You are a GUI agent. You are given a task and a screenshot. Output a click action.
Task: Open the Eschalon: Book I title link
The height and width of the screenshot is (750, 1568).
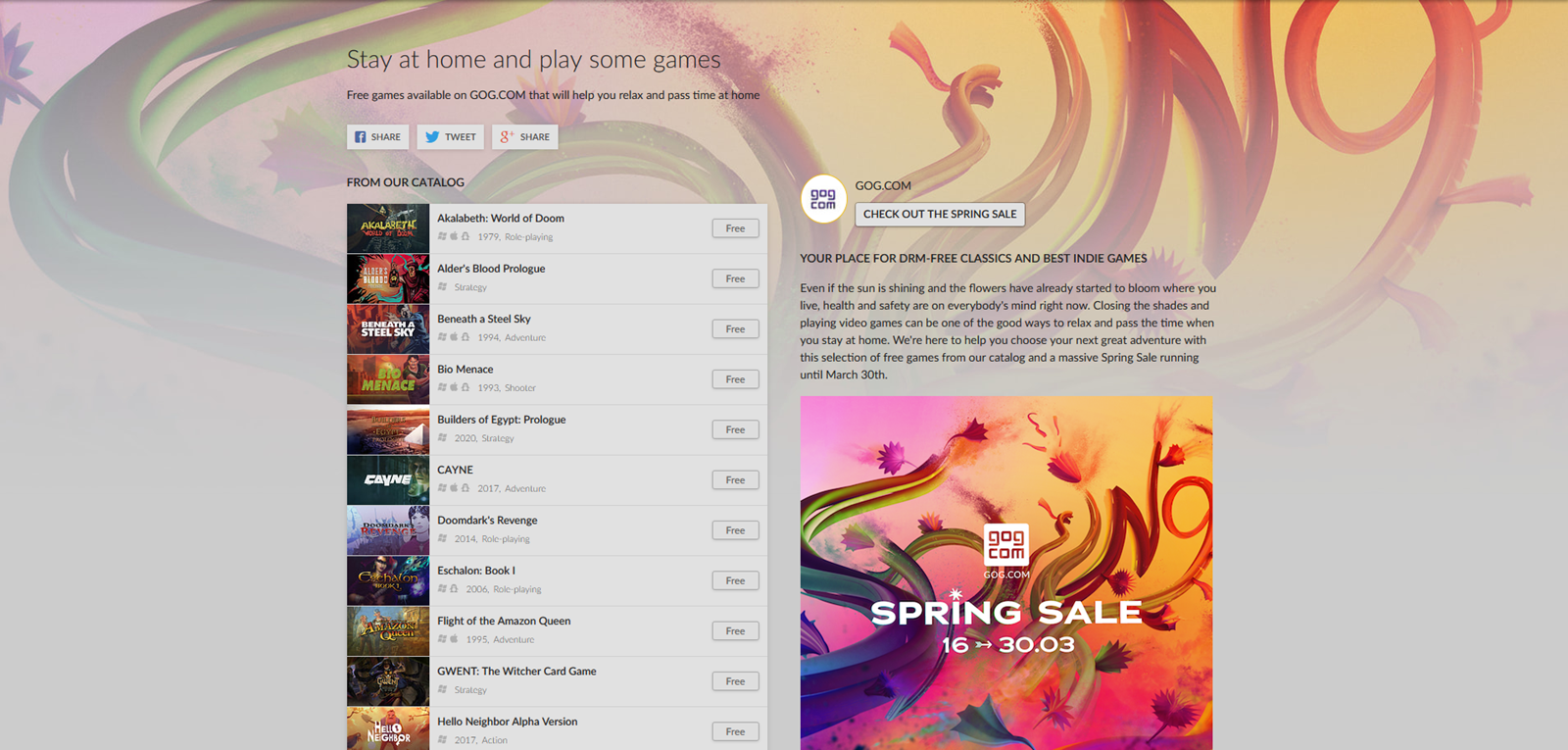(476, 571)
